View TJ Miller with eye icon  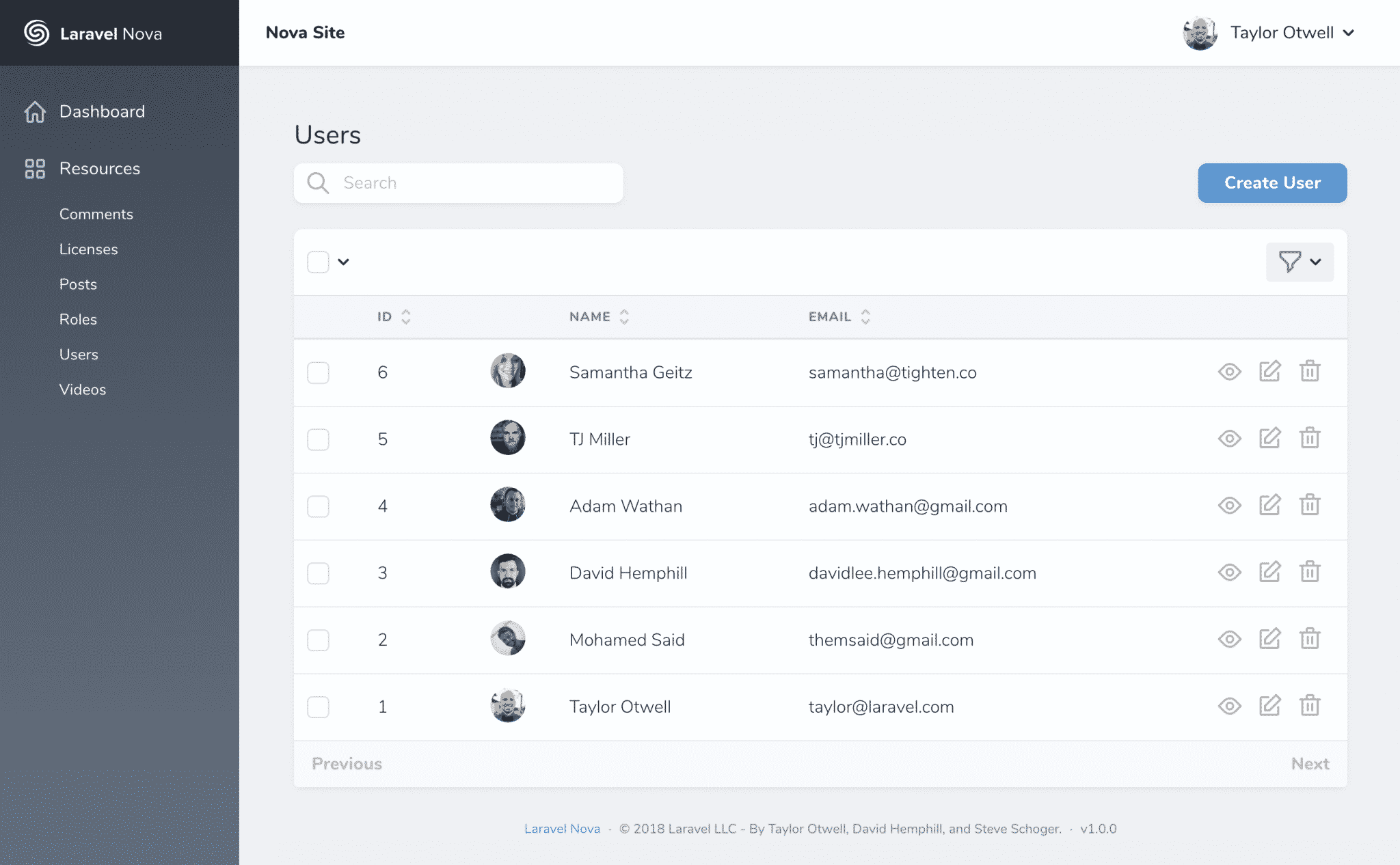pos(1229,439)
